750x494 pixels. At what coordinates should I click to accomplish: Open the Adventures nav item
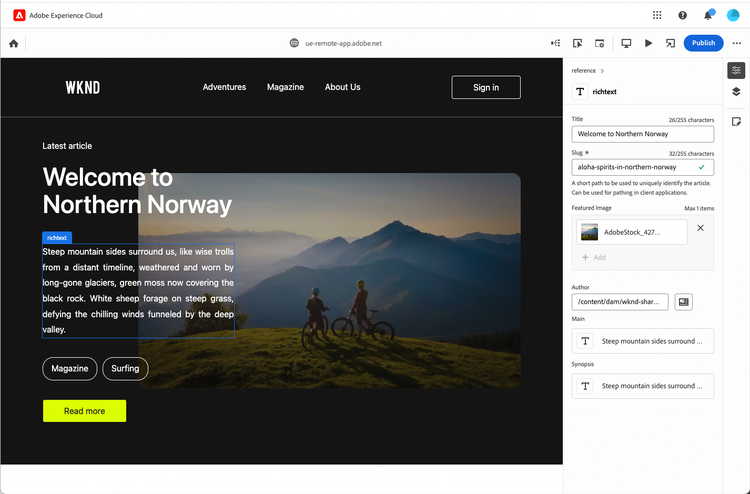click(224, 87)
